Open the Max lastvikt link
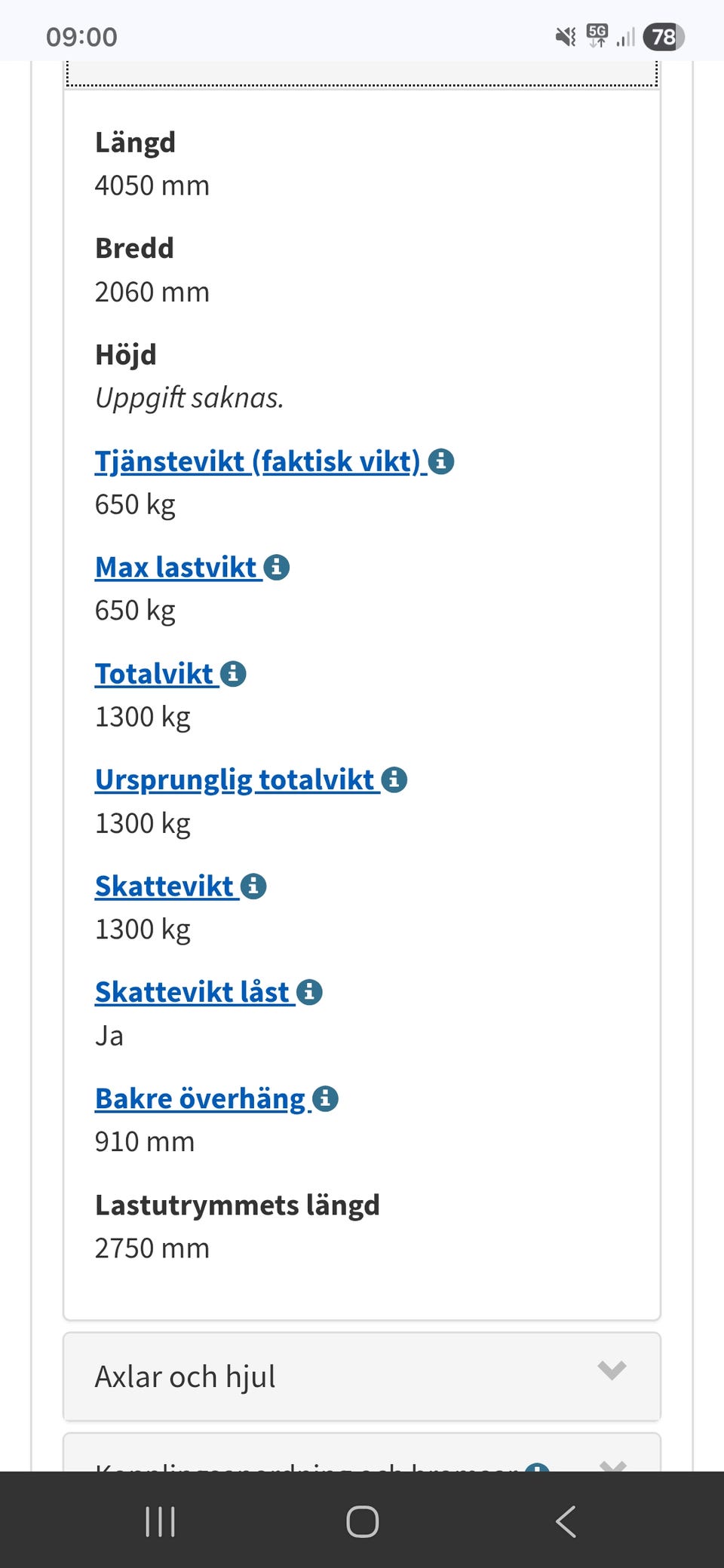This screenshot has width=724, height=1568. click(176, 568)
